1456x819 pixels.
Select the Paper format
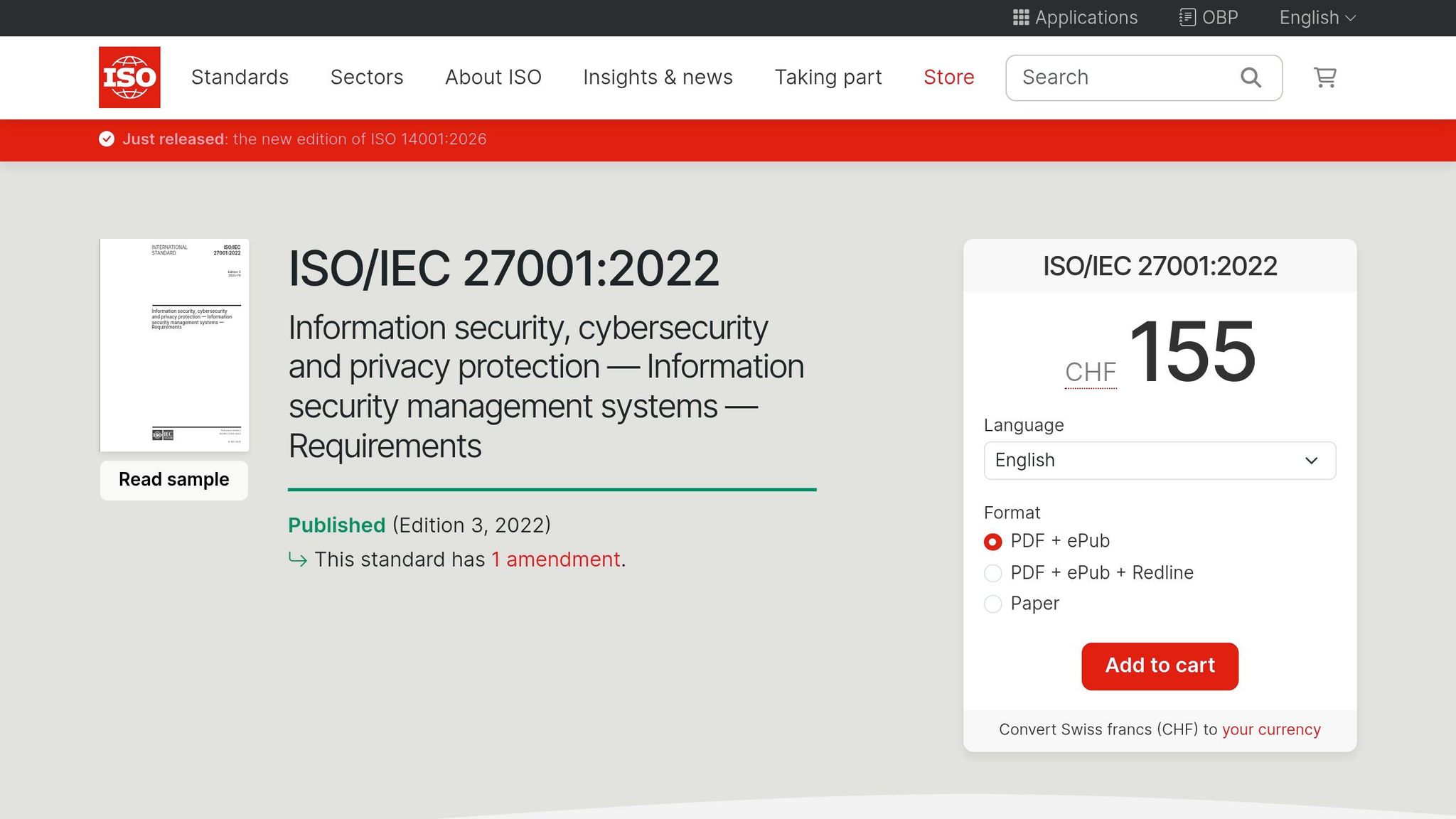(x=992, y=604)
